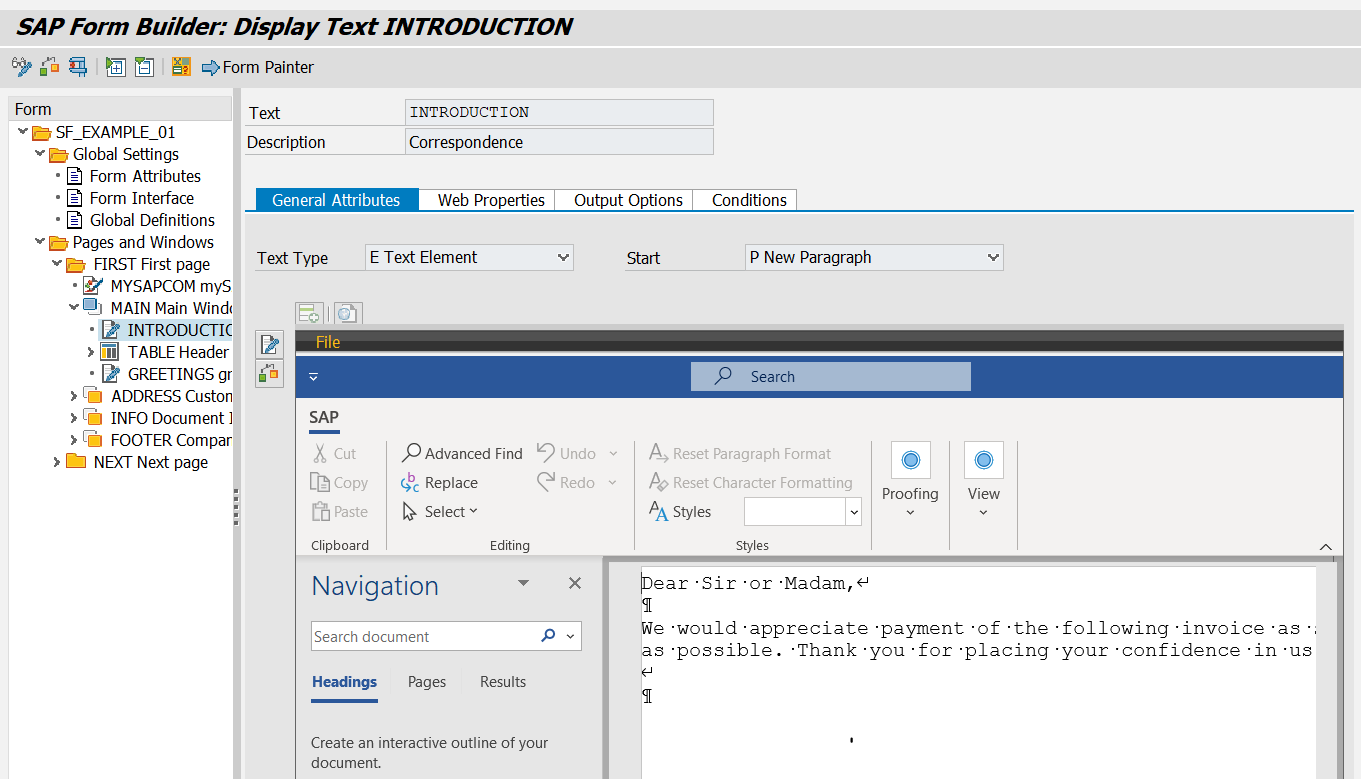Screen dimensions: 1361x779
Task: Expand the NEXT Next page node
Action: 57,462
